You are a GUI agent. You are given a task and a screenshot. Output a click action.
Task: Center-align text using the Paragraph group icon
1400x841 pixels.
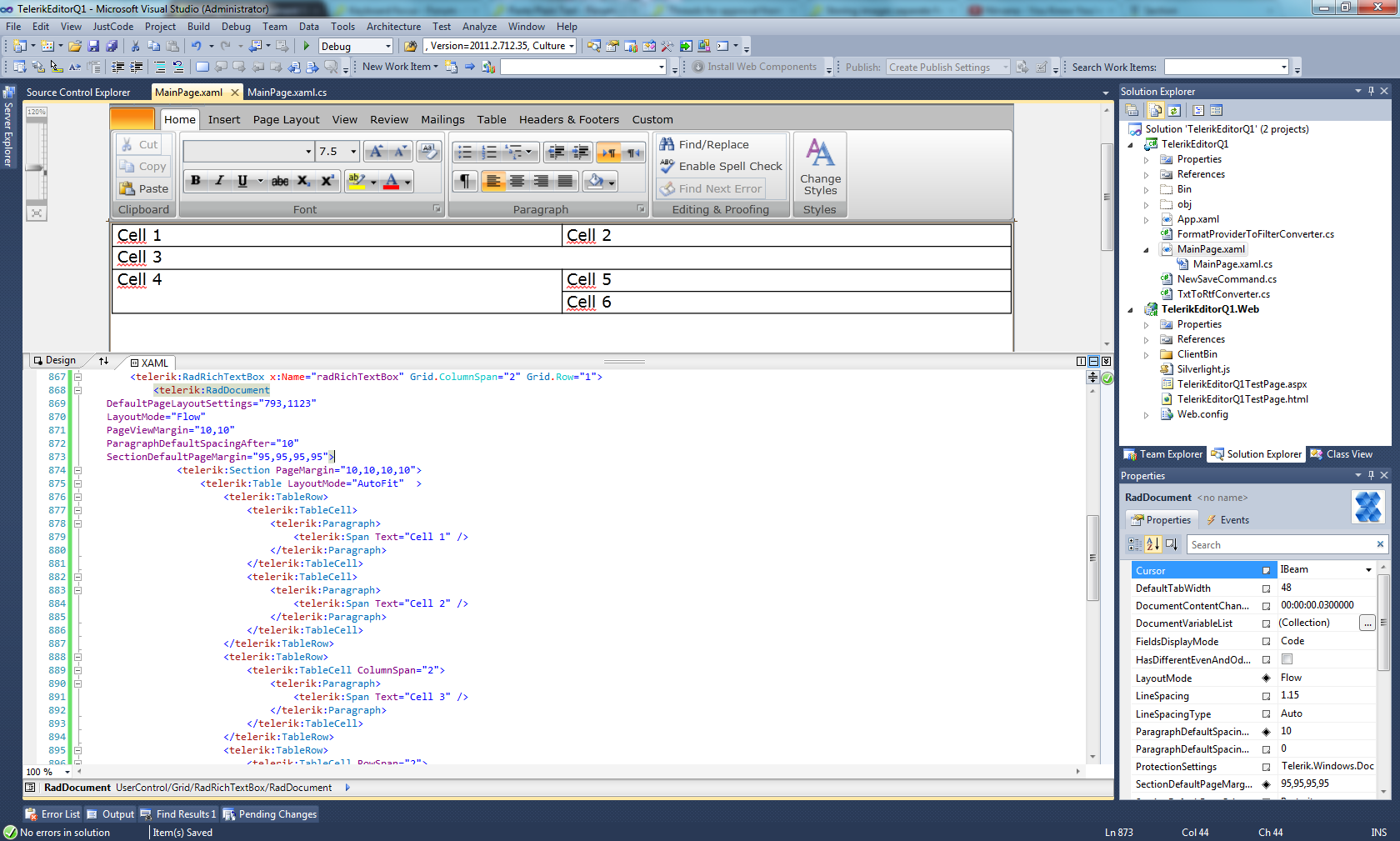point(517,181)
